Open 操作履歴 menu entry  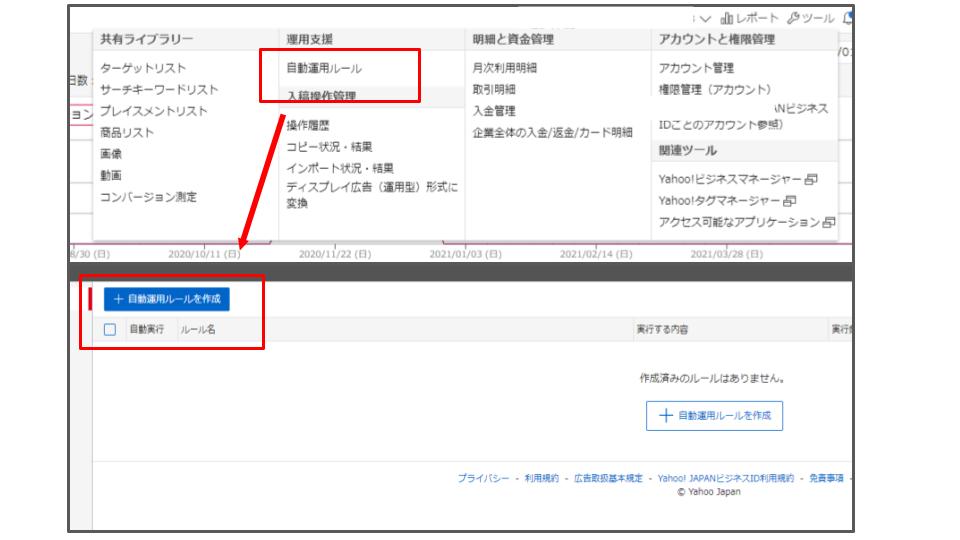coord(307,126)
